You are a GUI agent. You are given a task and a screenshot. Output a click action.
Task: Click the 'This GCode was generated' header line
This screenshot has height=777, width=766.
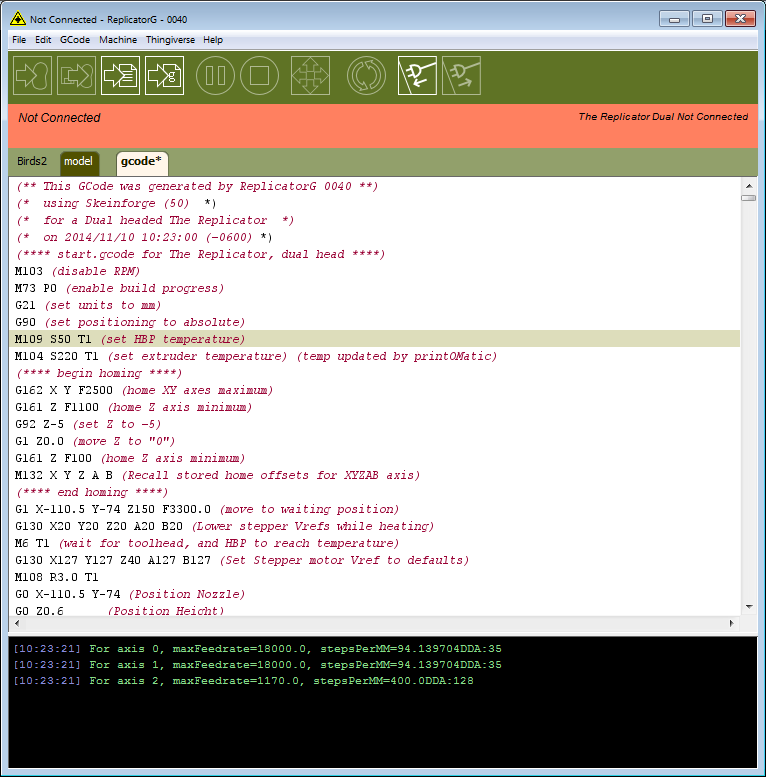(197, 186)
